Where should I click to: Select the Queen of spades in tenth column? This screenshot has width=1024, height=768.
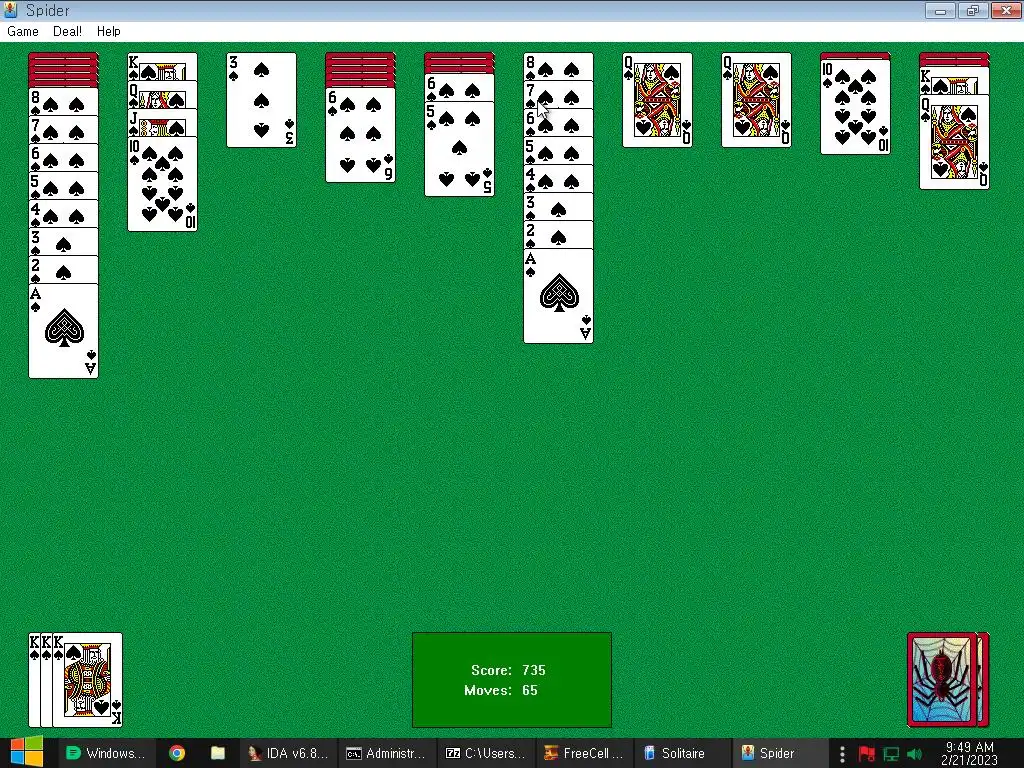954,142
